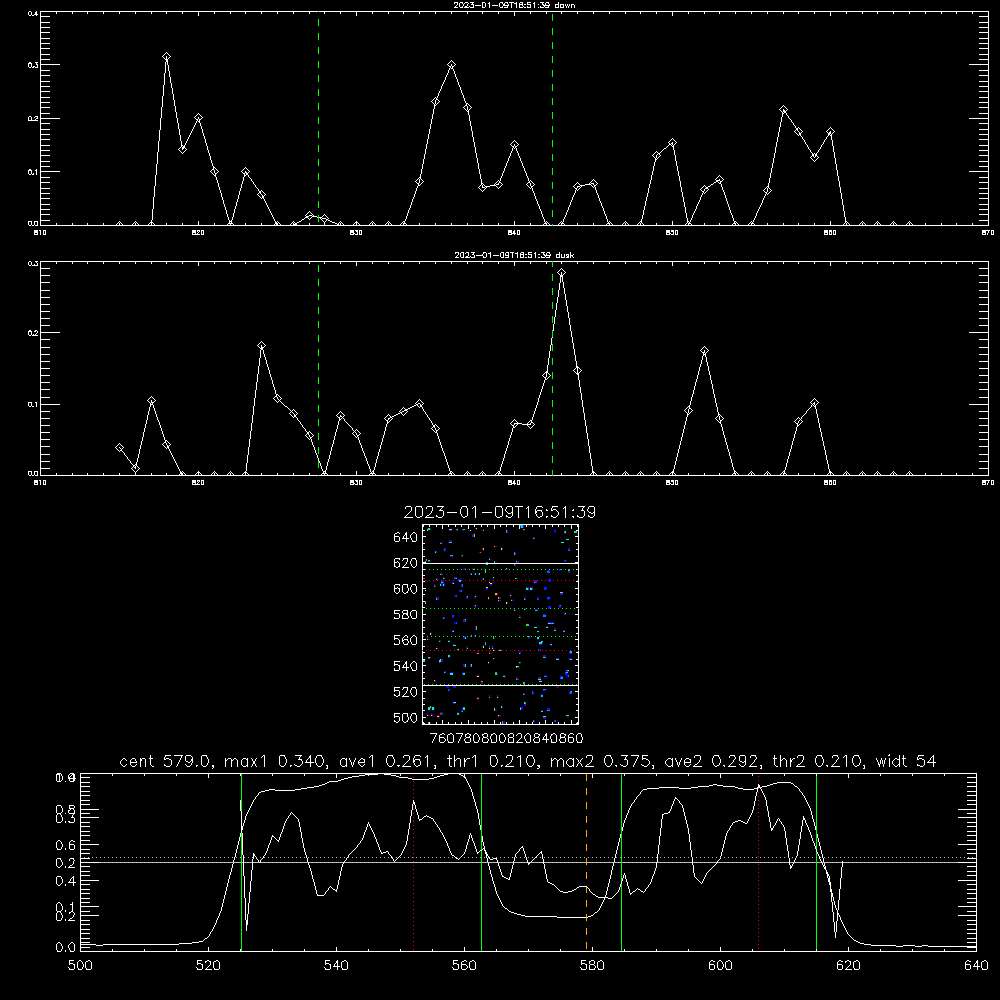
Task: Click the solid green line near 615 in profile plot
Action: pos(816,862)
